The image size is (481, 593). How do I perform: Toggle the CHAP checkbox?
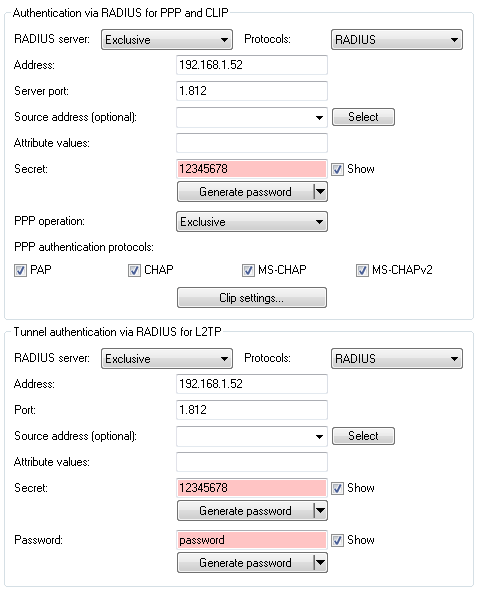click(x=134, y=270)
